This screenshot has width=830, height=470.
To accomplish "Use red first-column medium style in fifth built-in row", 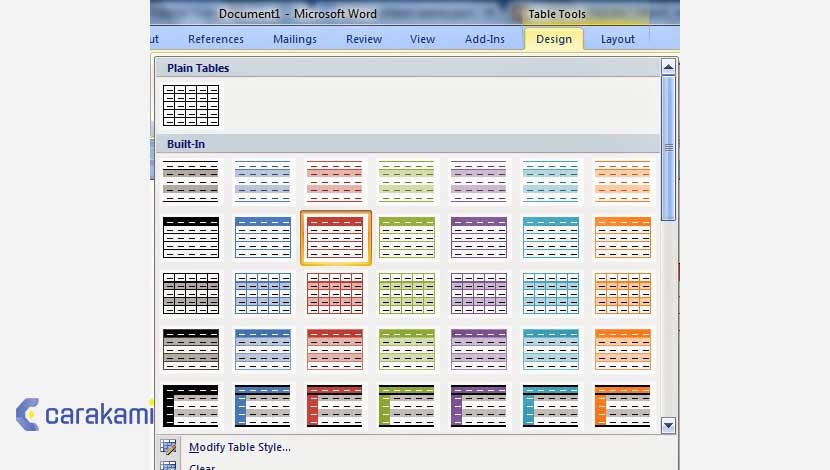I will coord(335,406).
